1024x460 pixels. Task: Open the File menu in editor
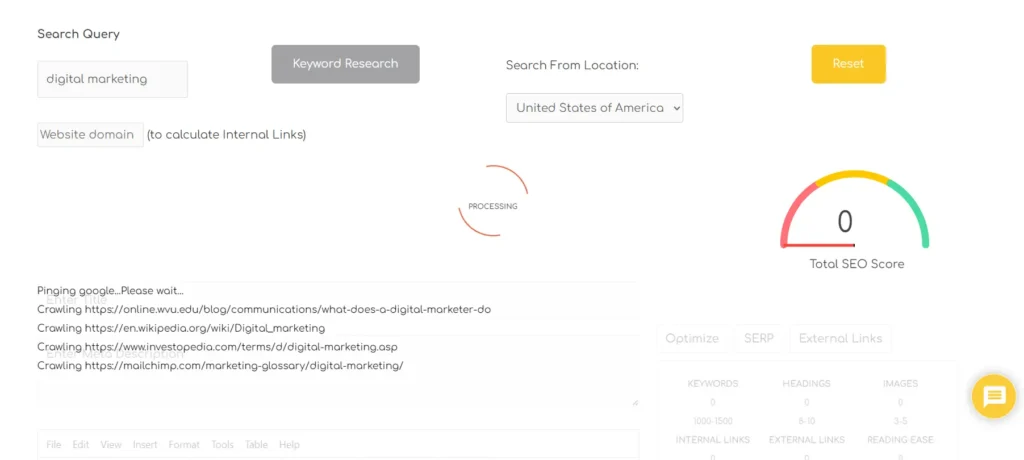click(x=54, y=445)
